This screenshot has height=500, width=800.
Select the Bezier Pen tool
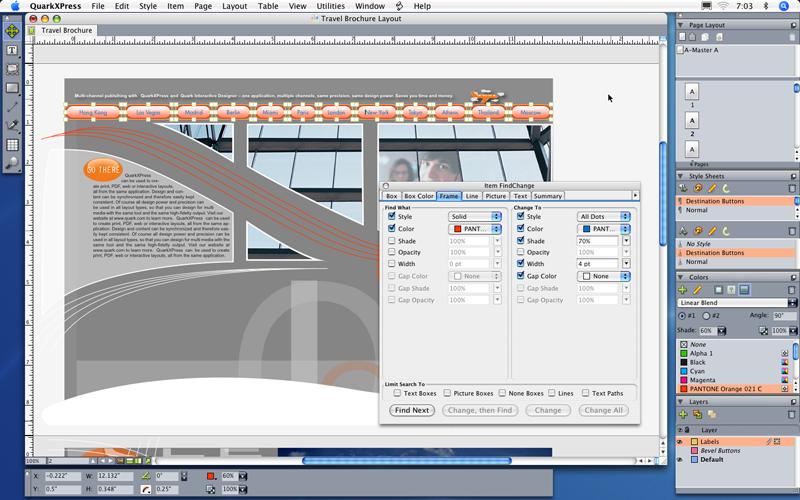(x=12, y=126)
